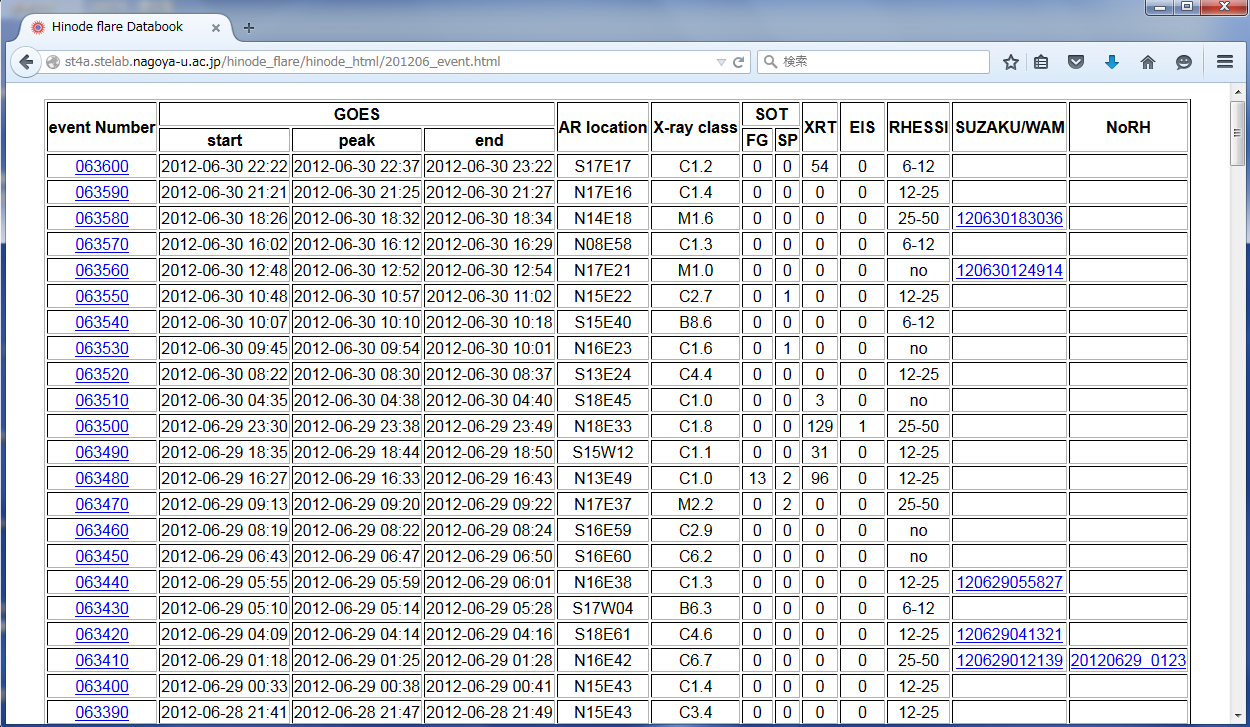Click the 'event Number' column header
This screenshot has width=1250, height=727.
coord(102,127)
